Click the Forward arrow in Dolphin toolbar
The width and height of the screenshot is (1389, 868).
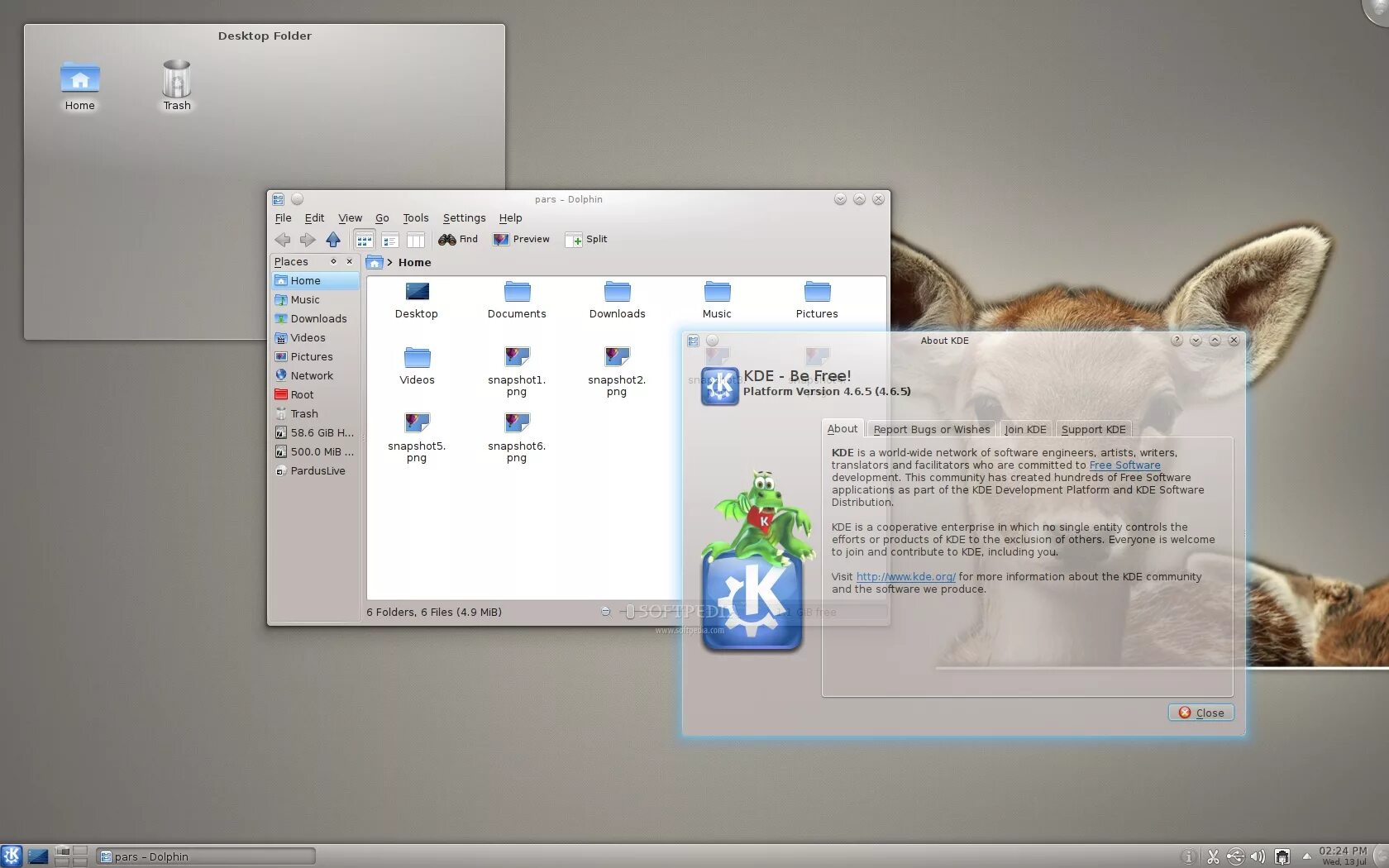(308, 240)
